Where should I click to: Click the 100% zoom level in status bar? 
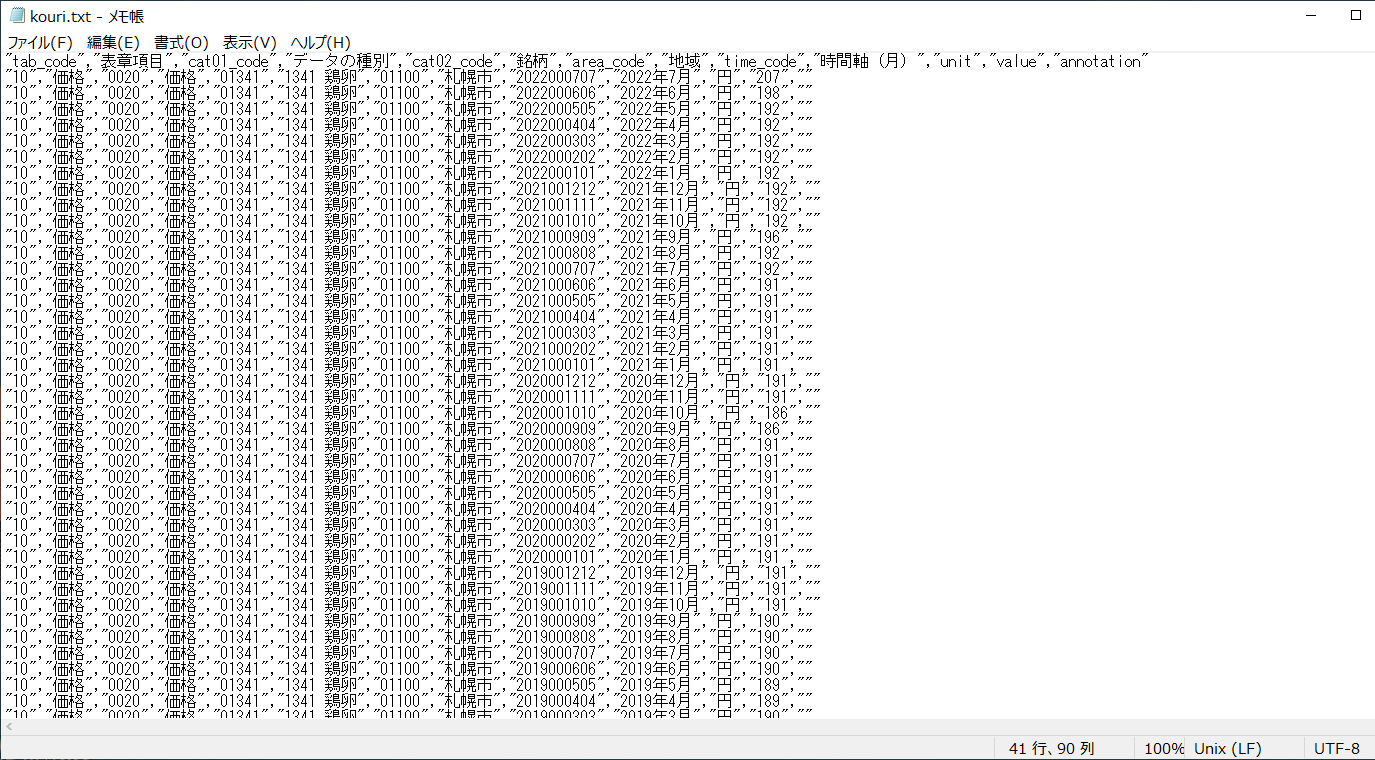point(1163,749)
